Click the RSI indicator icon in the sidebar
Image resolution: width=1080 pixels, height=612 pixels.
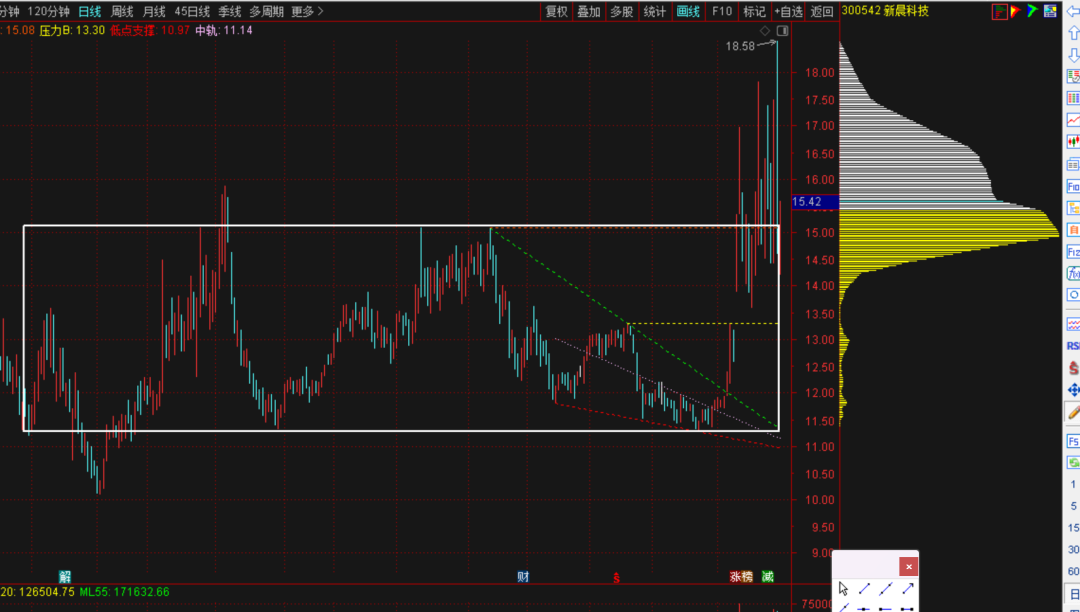(1073, 346)
